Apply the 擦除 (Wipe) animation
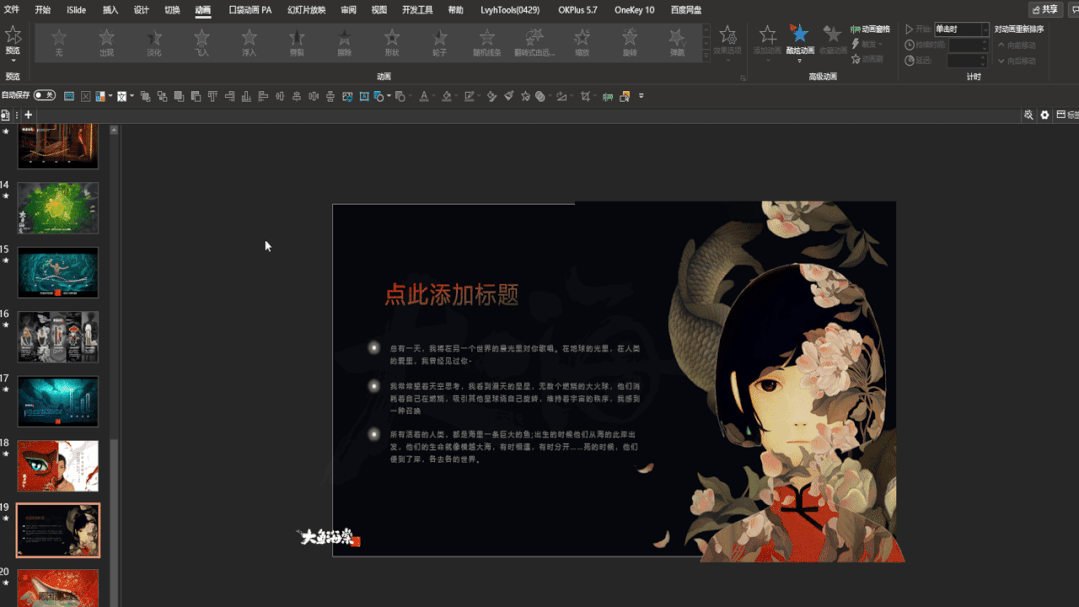 click(x=344, y=41)
